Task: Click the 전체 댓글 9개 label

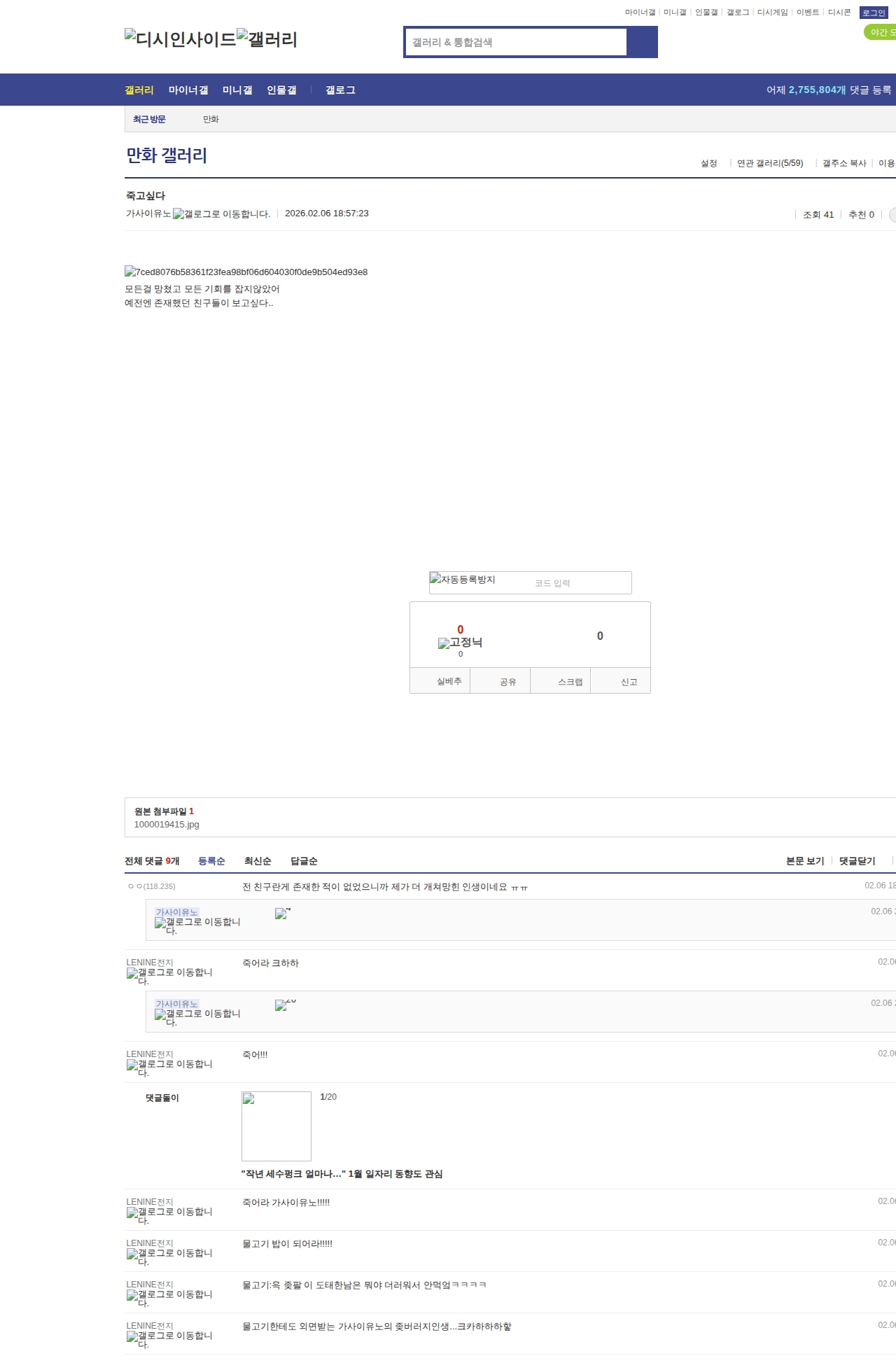Action: (x=152, y=861)
